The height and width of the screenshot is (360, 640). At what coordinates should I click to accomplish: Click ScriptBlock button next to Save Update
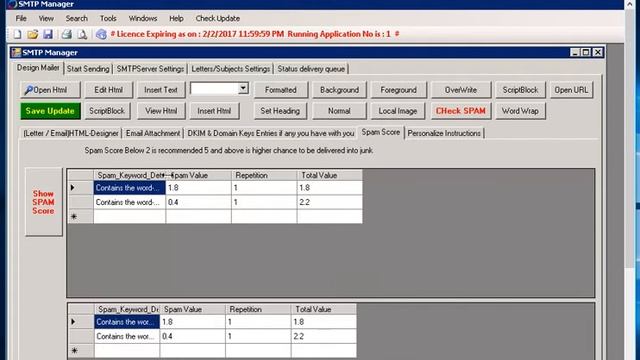(x=107, y=111)
